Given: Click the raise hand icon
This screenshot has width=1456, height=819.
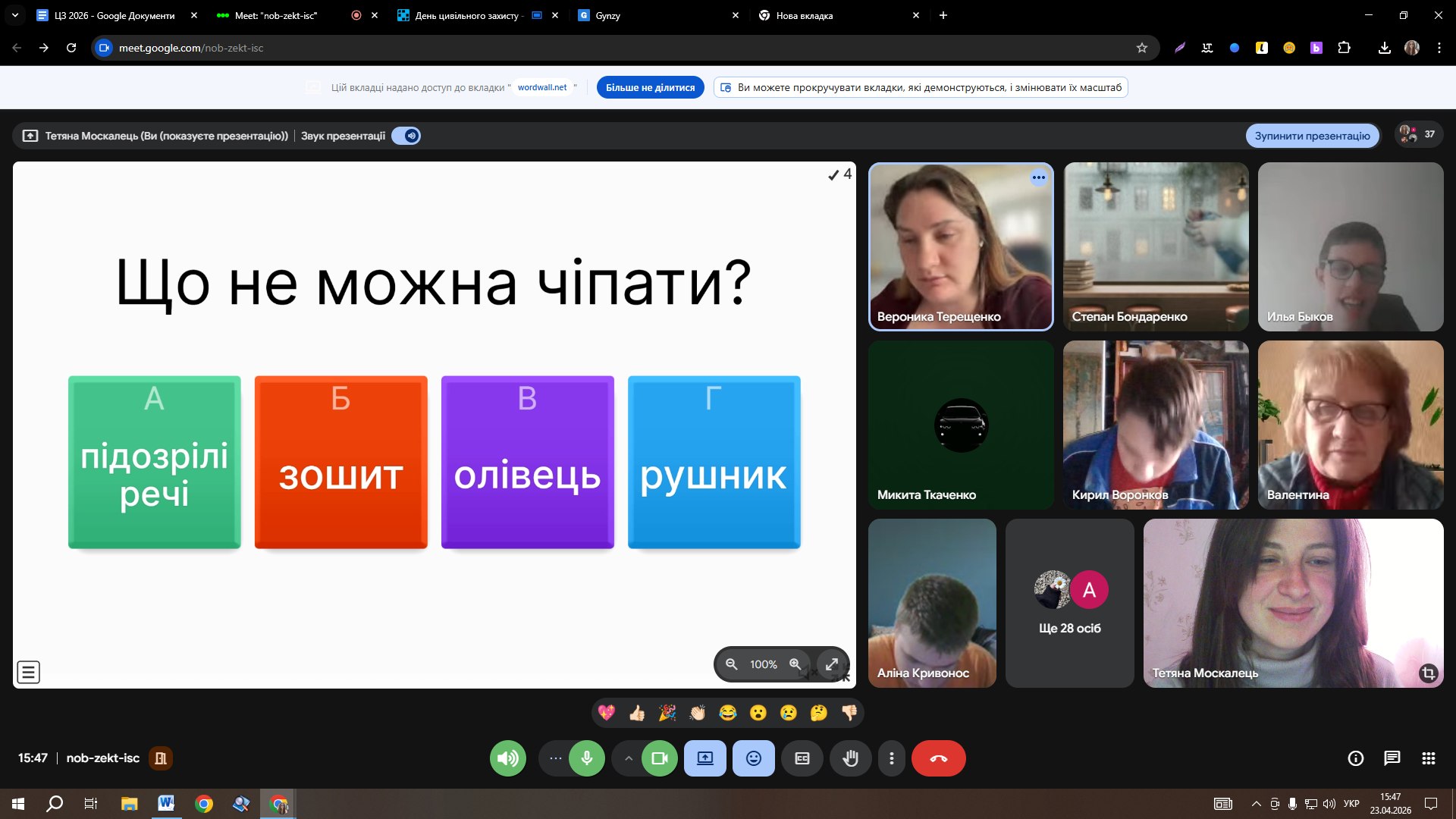Looking at the screenshot, I should click(850, 758).
